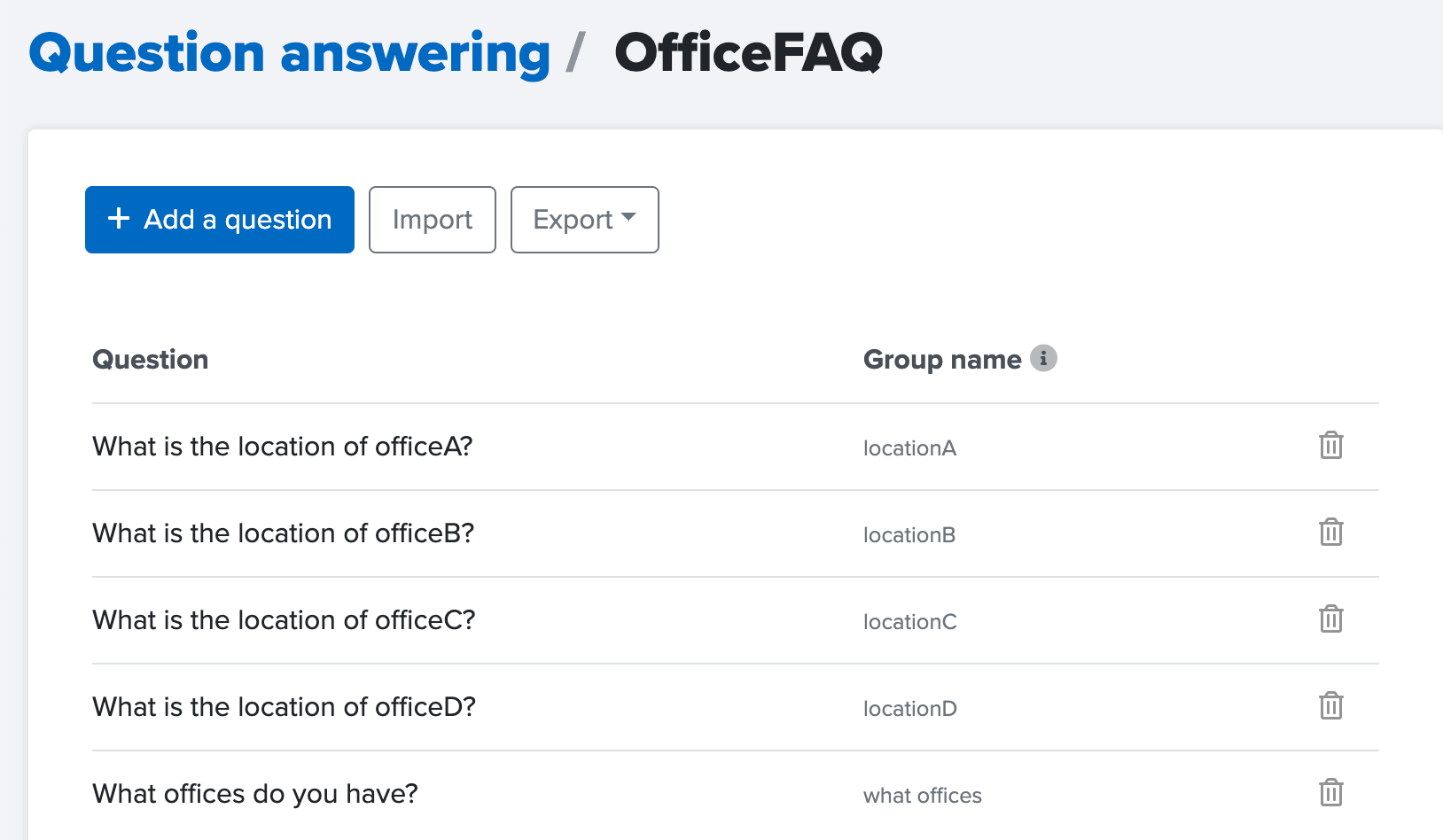
Task: Select the locationD group name
Action: click(910, 709)
